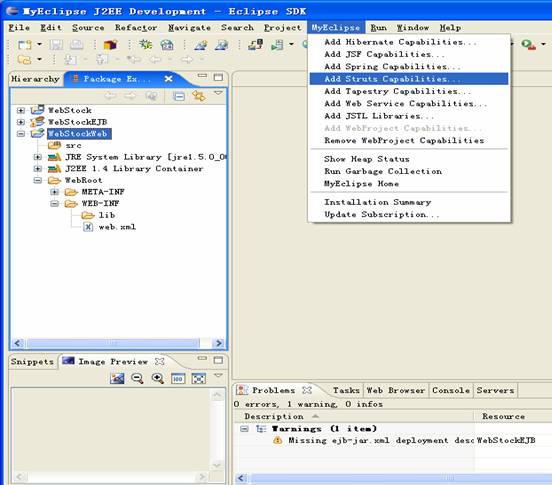This screenshot has width=552, height=485.
Task: Click the image icon left of the zoom out magnifier
Action: coord(117,379)
